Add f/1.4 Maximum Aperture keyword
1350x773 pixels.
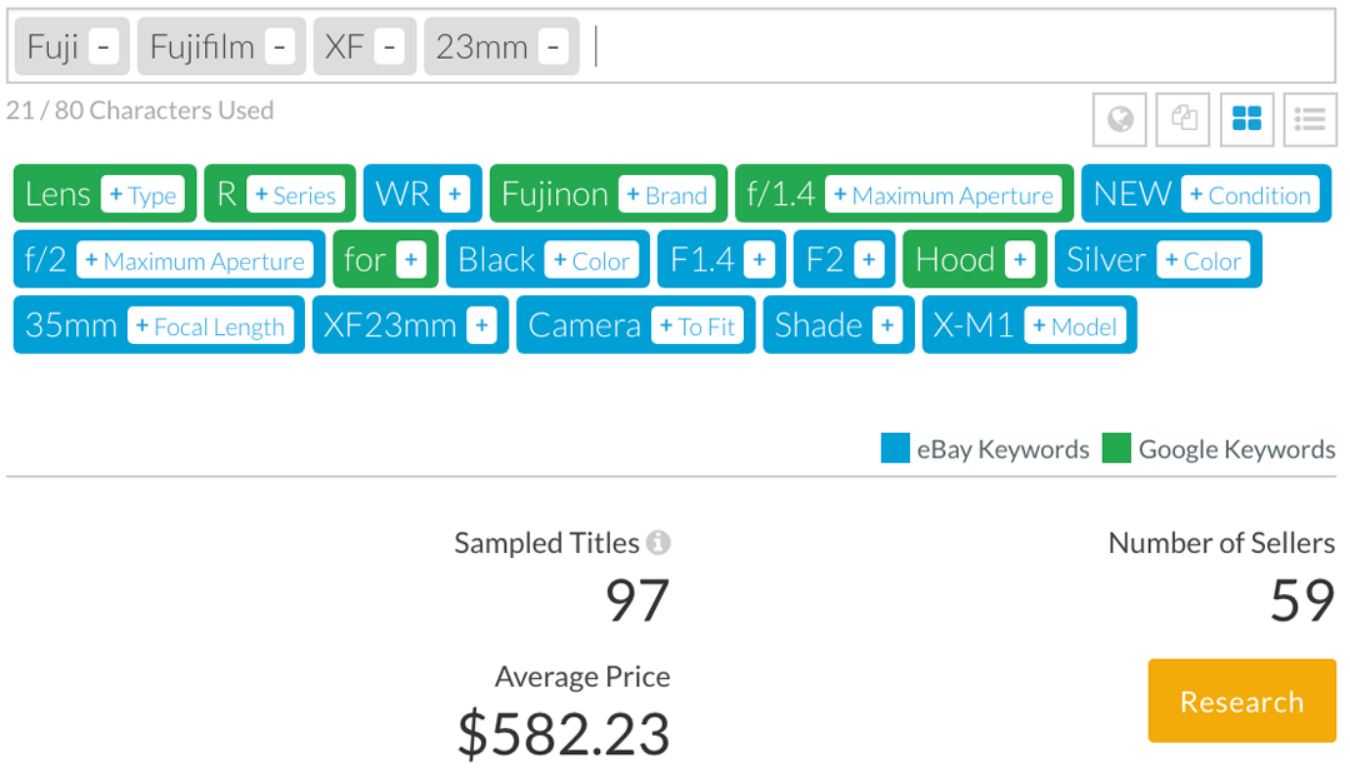(x=943, y=195)
